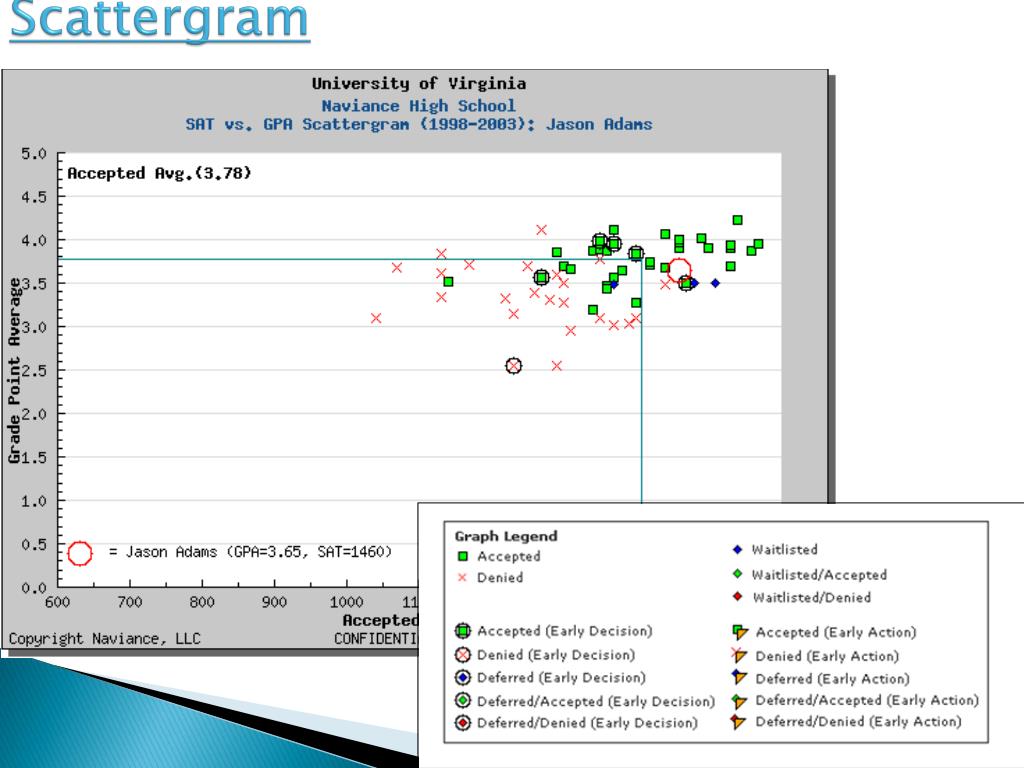1024x768 pixels.
Task: Click 'SAT vs. GPA Scattergram (1998-2003): Jason Adams' text
Action: pos(419,124)
